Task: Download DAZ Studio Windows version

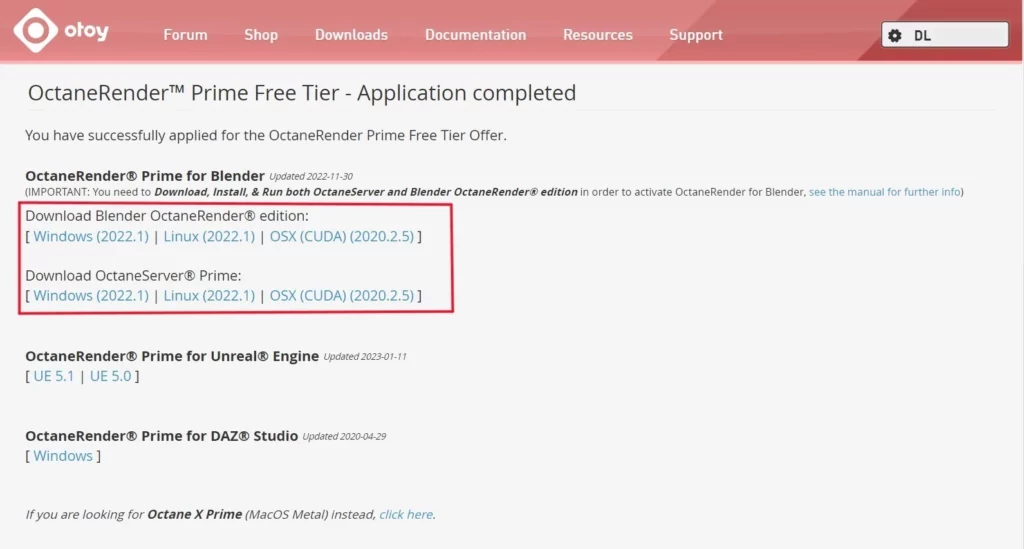Action: (63, 456)
